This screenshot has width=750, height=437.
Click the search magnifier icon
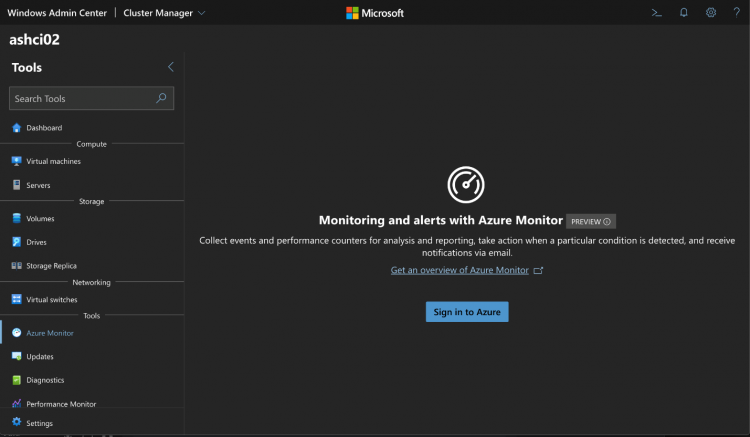coord(161,98)
